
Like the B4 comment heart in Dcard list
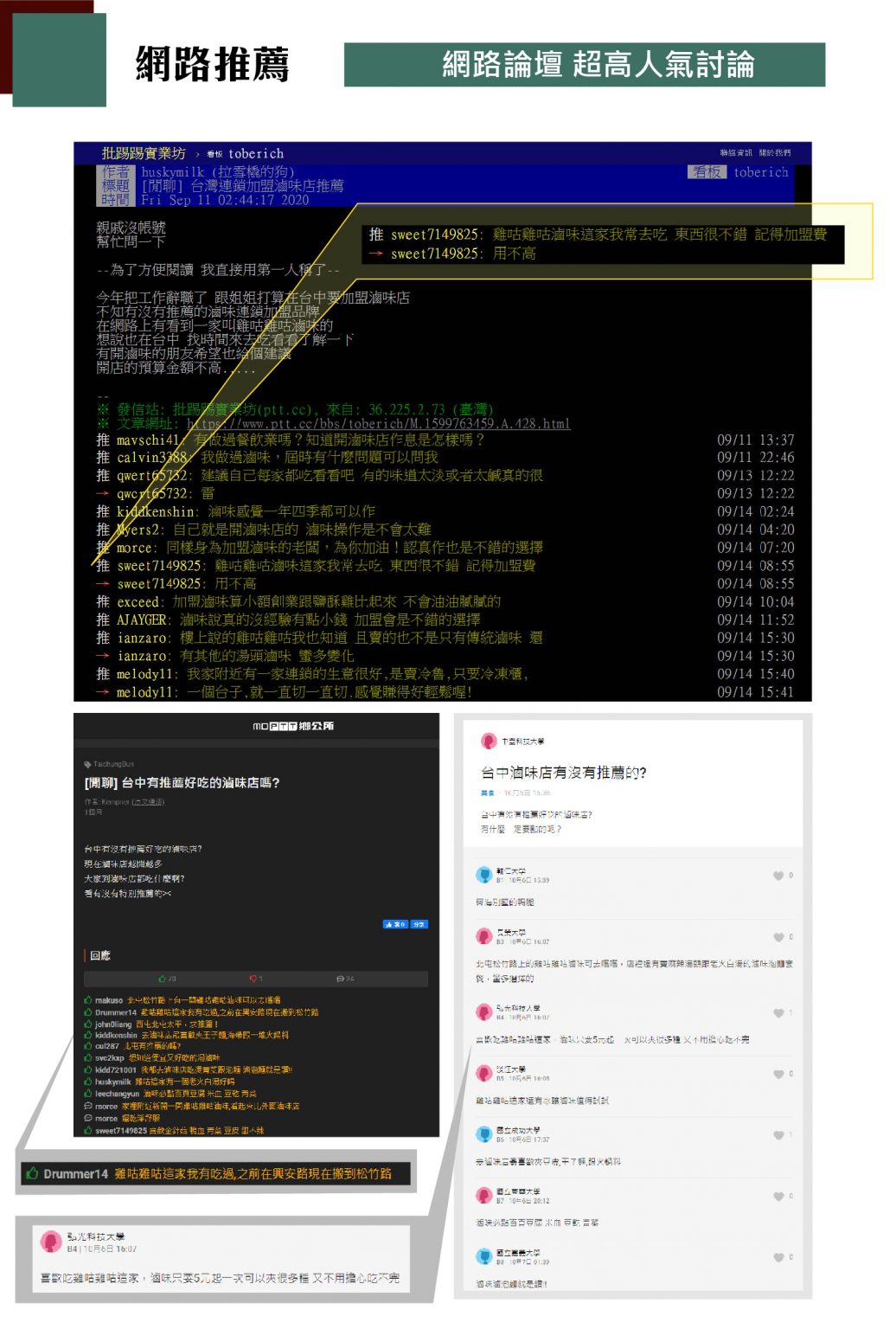tap(778, 1013)
